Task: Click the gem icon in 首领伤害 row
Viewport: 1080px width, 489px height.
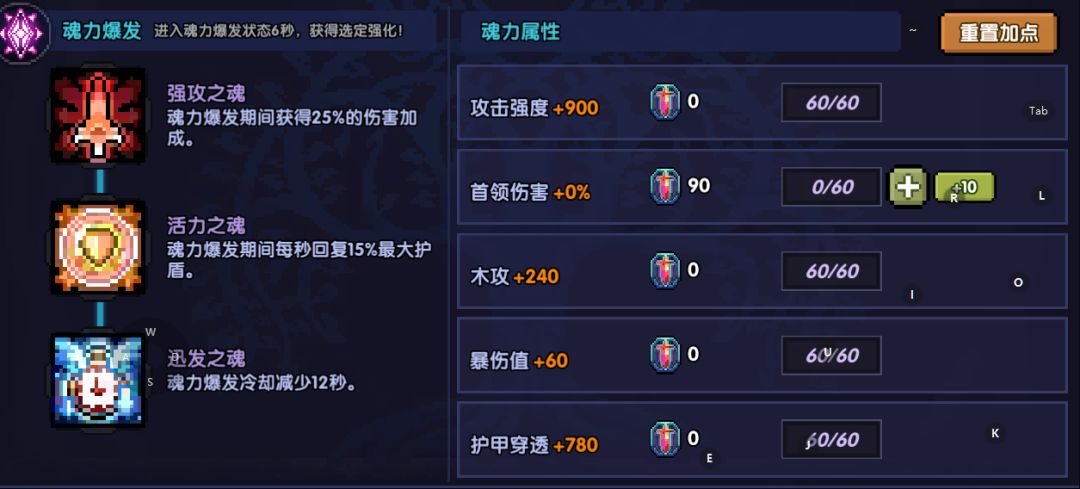Action: tap(665, 186)
